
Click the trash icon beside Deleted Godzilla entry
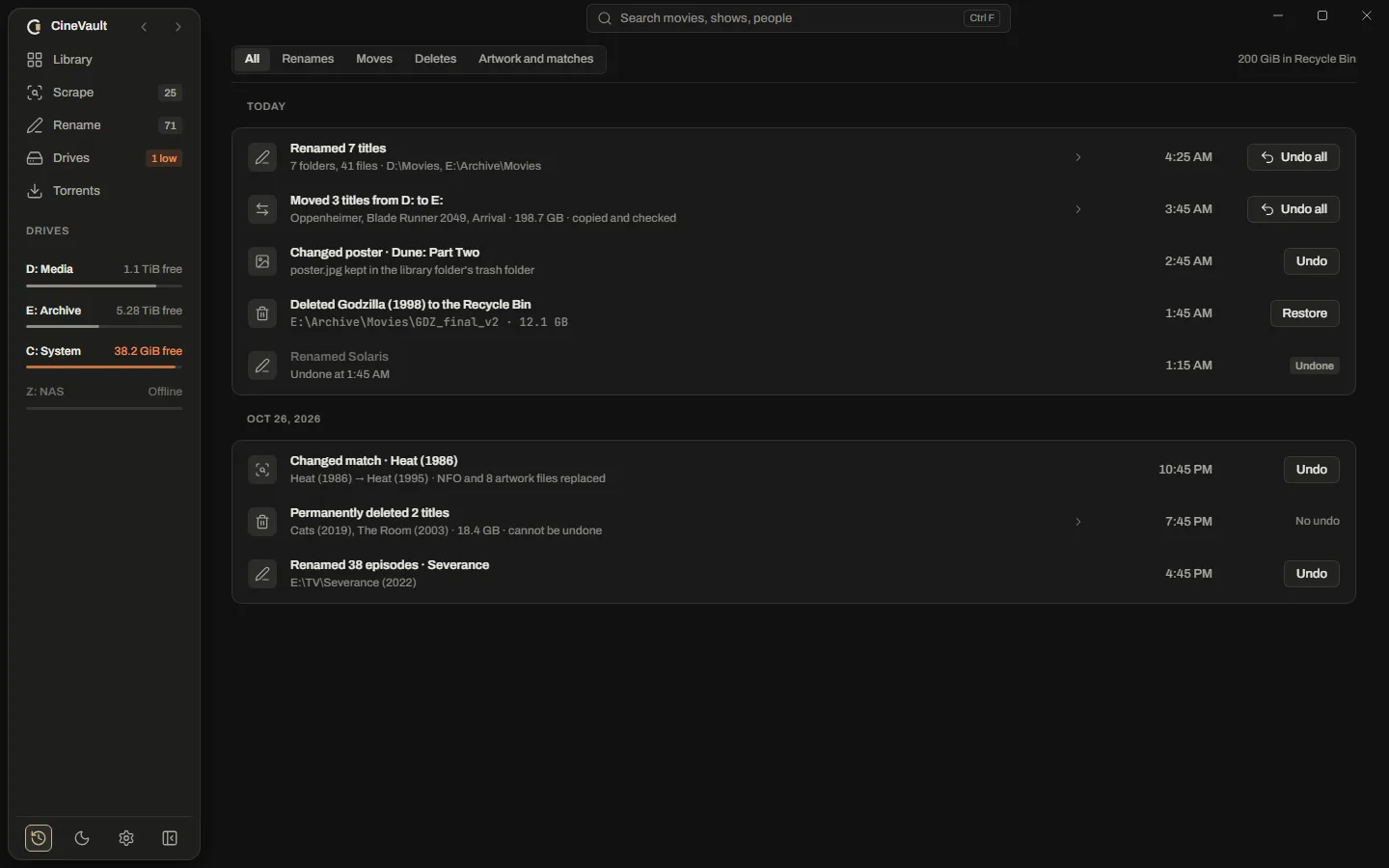pos(262,313)
